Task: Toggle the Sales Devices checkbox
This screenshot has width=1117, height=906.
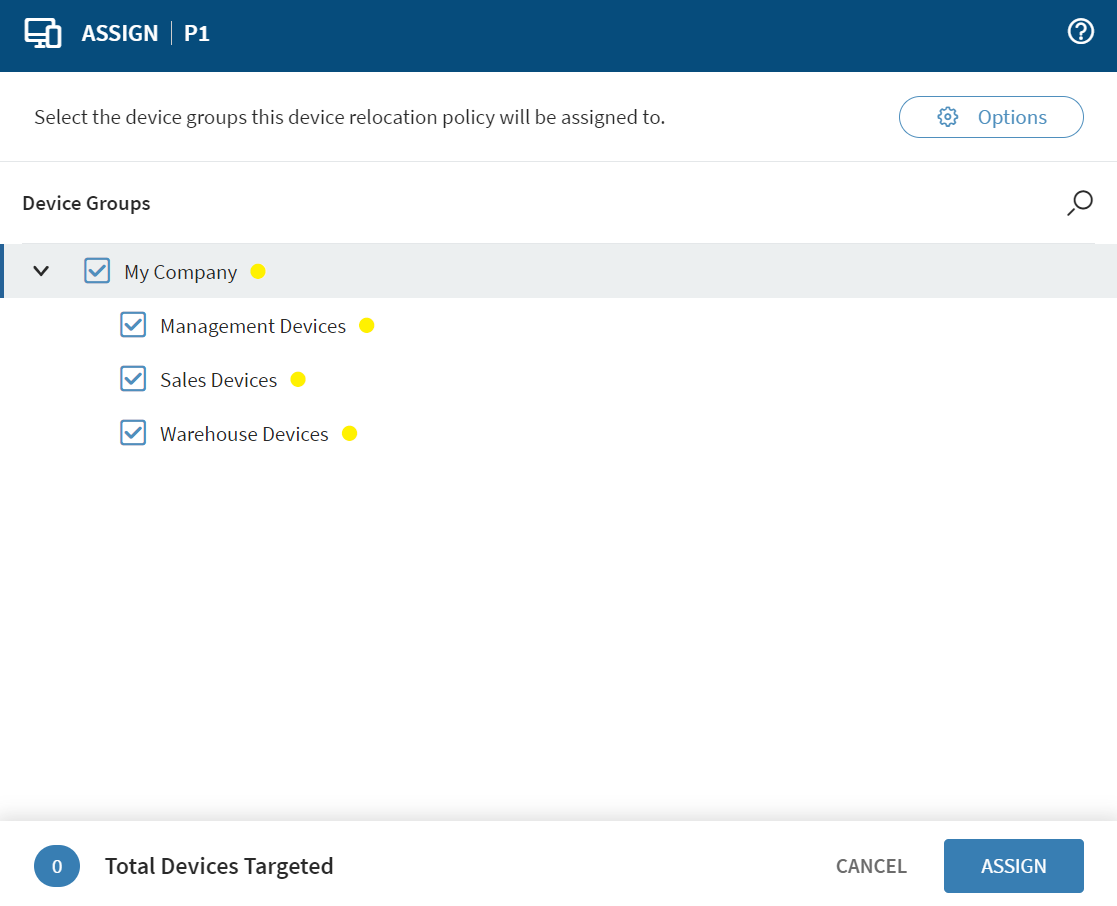Action: [133, 379]
